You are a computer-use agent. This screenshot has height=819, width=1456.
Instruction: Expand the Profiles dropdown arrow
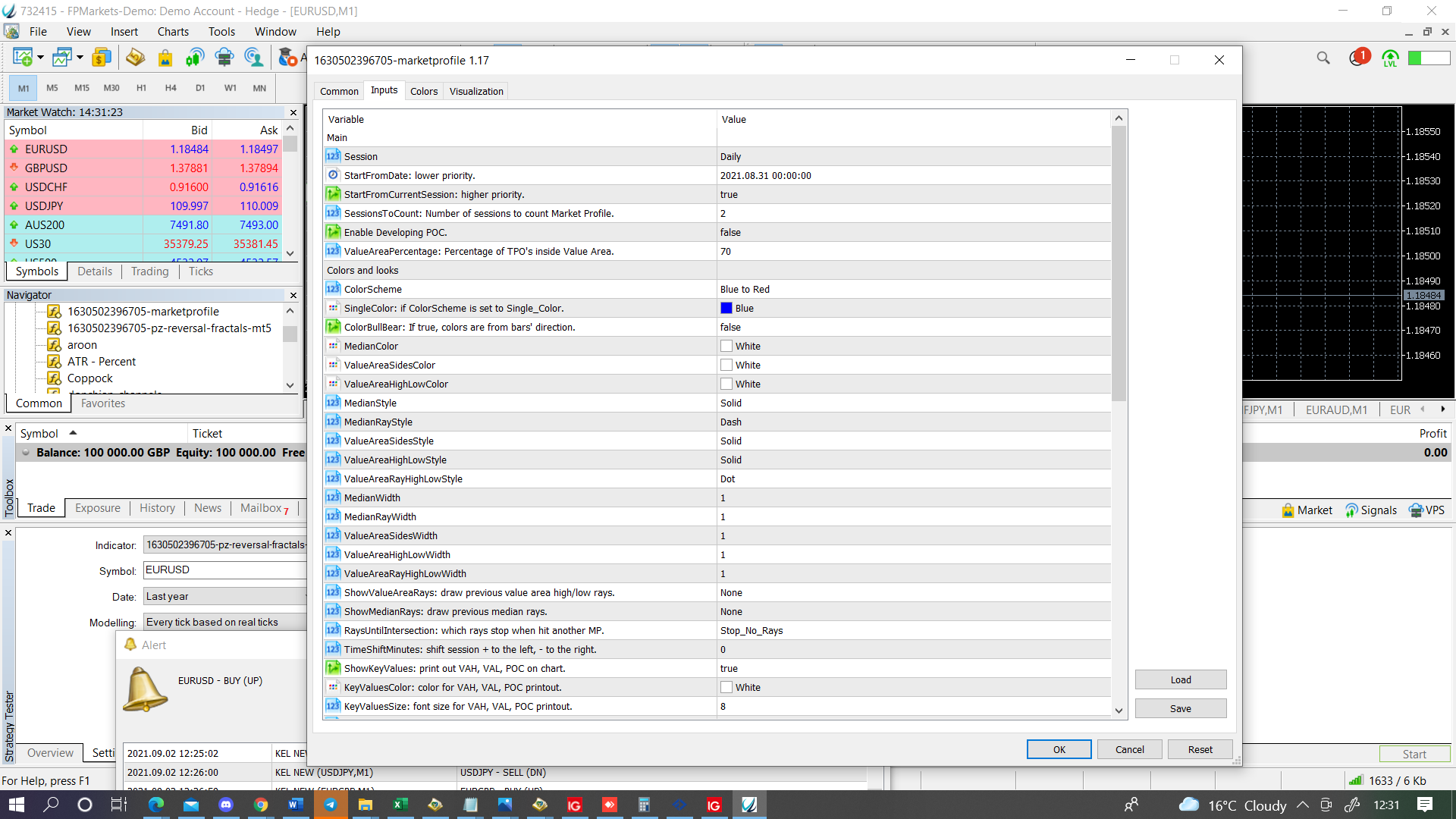pos(80,58)
